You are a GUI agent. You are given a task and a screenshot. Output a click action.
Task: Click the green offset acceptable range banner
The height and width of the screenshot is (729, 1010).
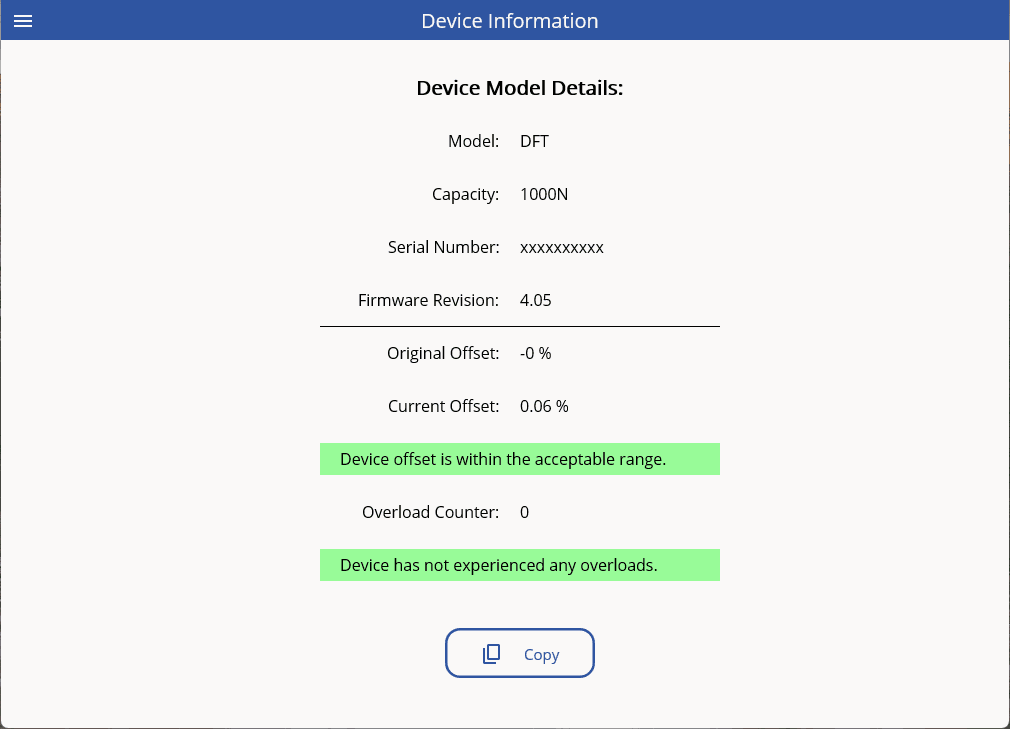pos(519,459)
